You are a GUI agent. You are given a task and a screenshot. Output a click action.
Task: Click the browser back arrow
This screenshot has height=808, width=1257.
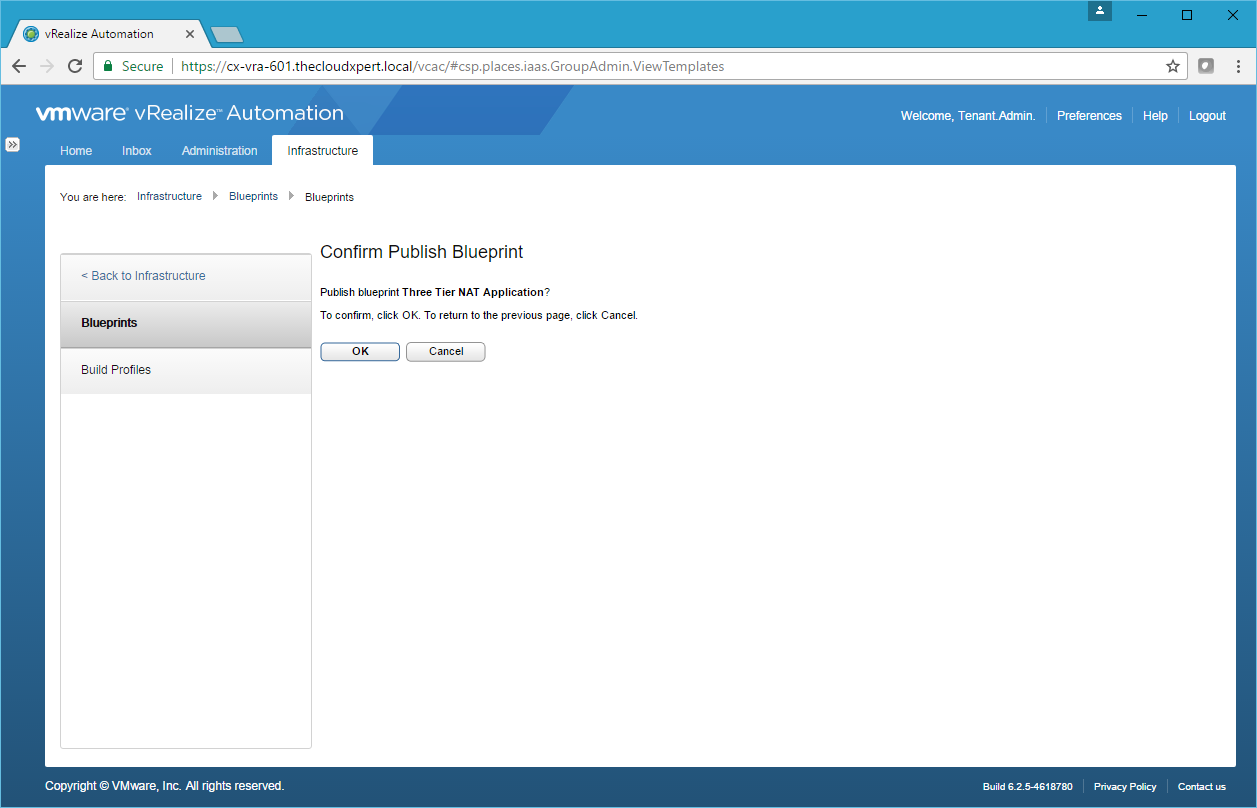point(19,66)
